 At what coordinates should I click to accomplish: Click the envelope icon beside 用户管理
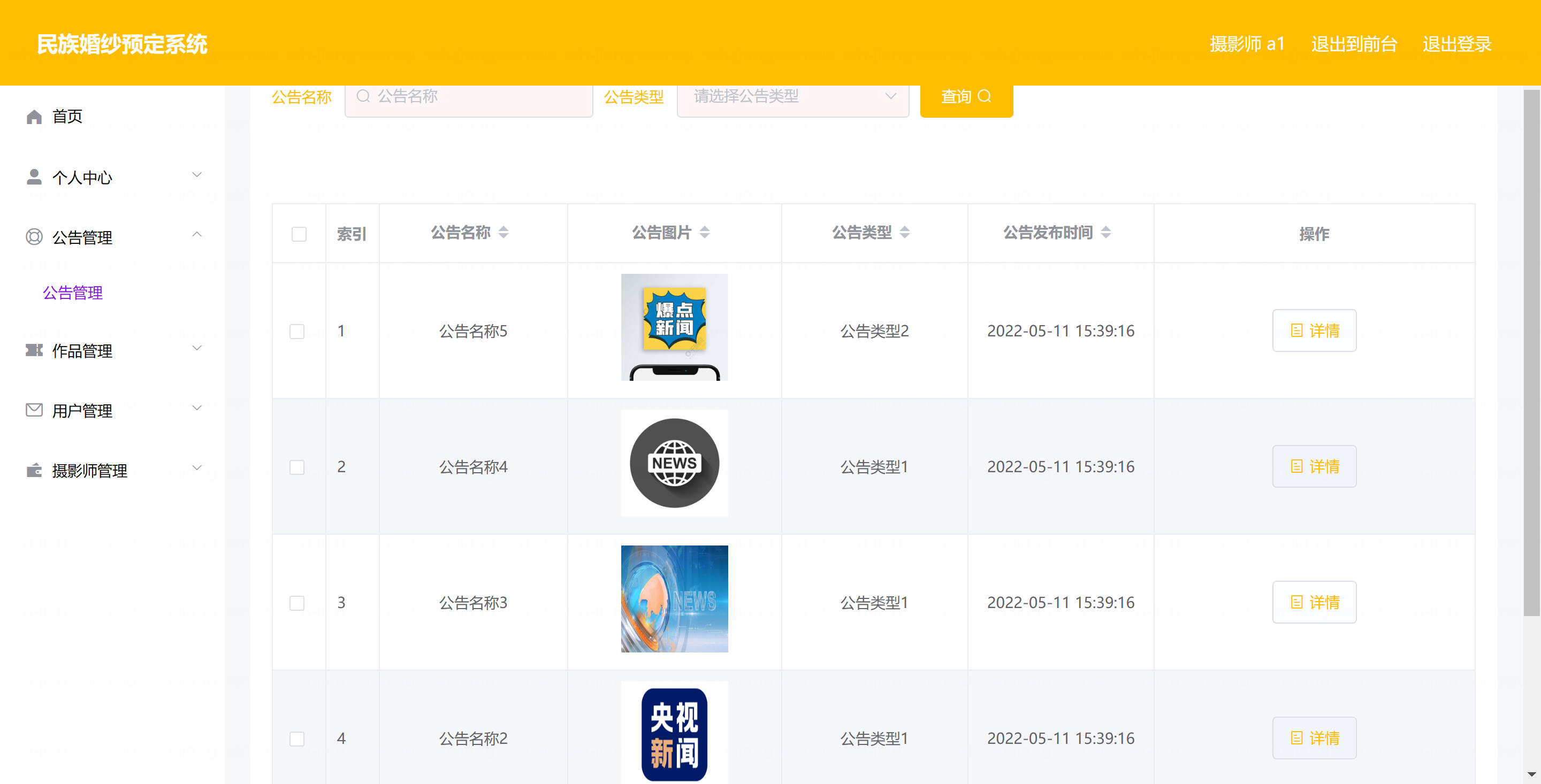tap(34, 410)
